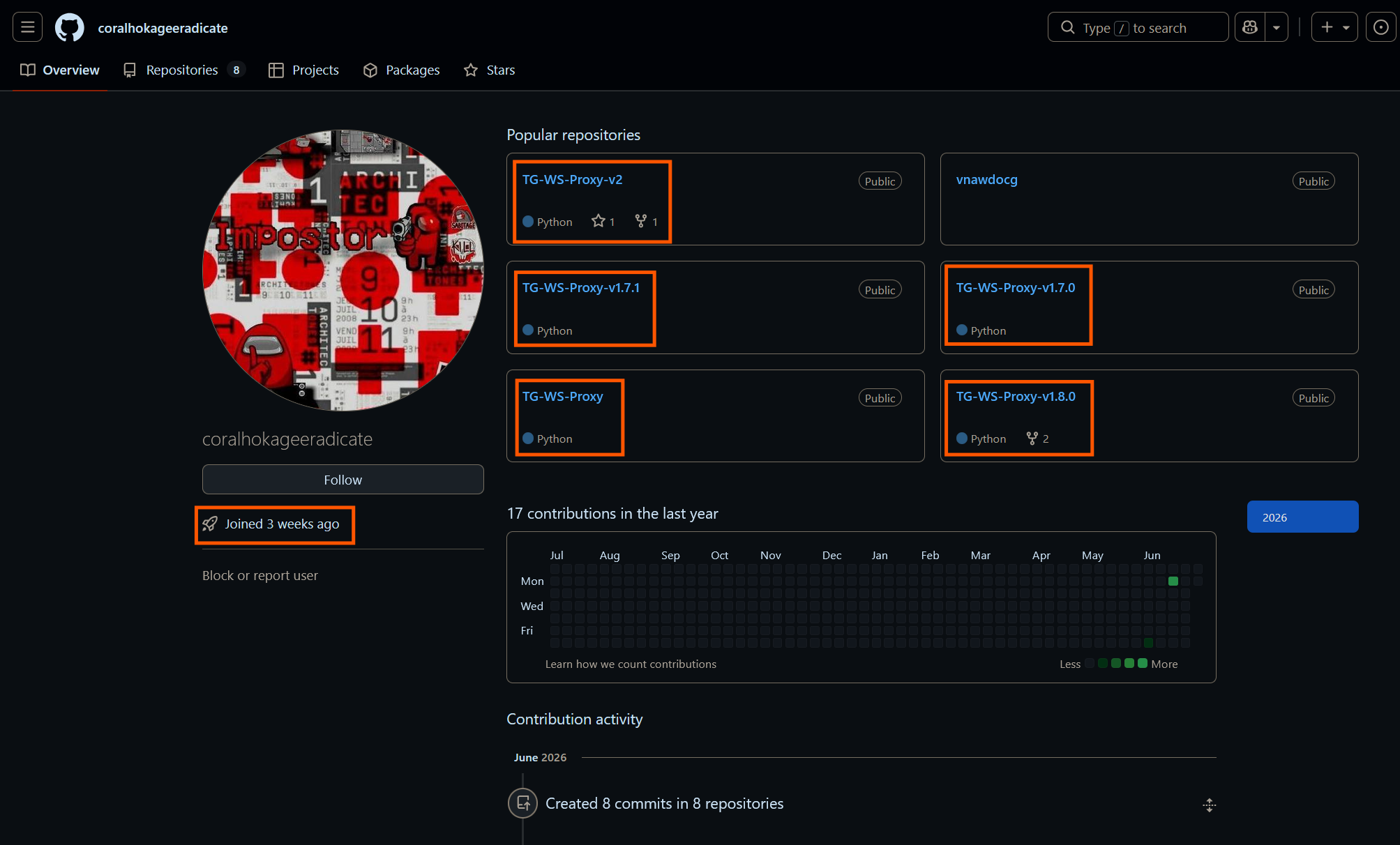Click the GitHub Octocat logo
The width and height of the screenshot is (1400, 845).
tap(70, 28)
